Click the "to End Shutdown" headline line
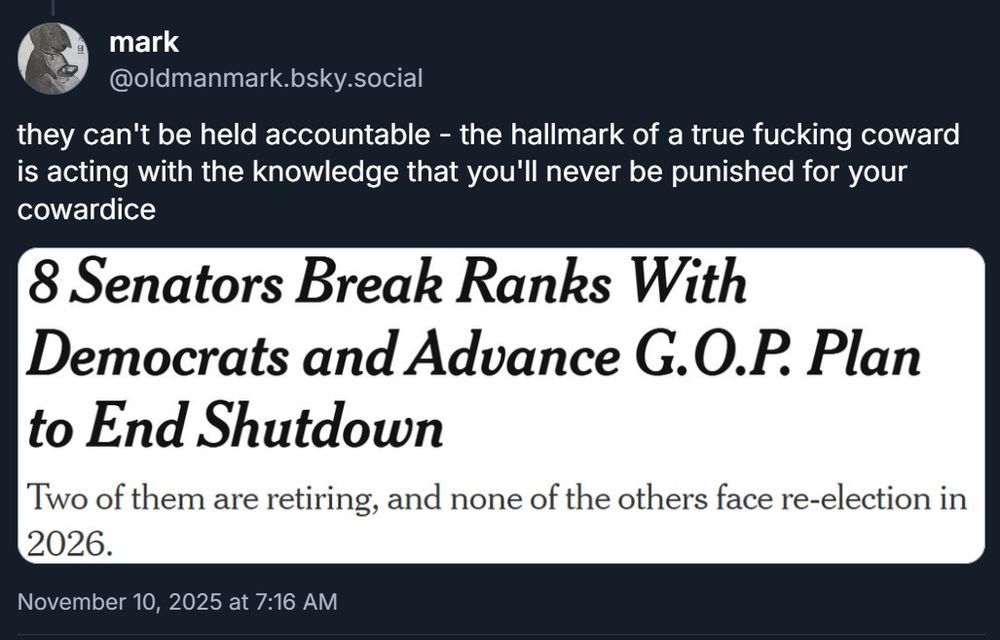The height and width of the screenshot is (640, 1000). pyautogui.click(x=235, y=428)
